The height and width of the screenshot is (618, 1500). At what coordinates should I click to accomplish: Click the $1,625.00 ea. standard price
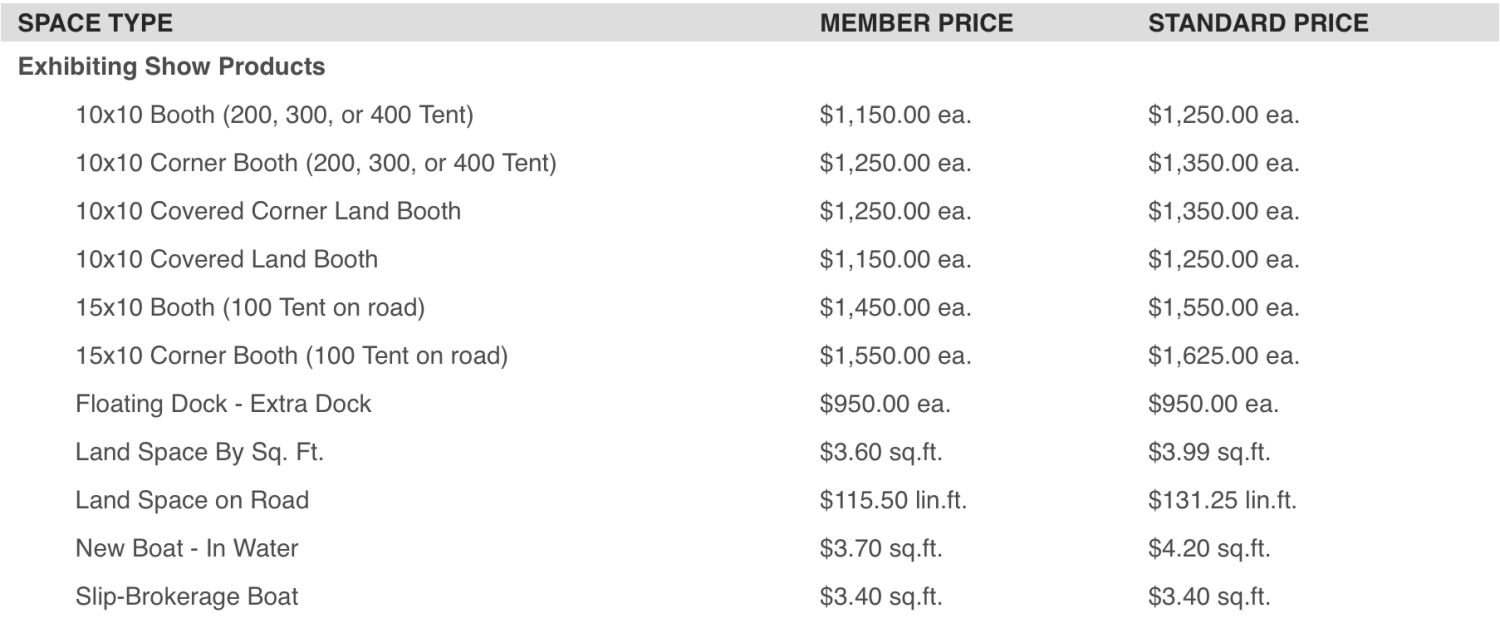click(x=1224, y=356)
